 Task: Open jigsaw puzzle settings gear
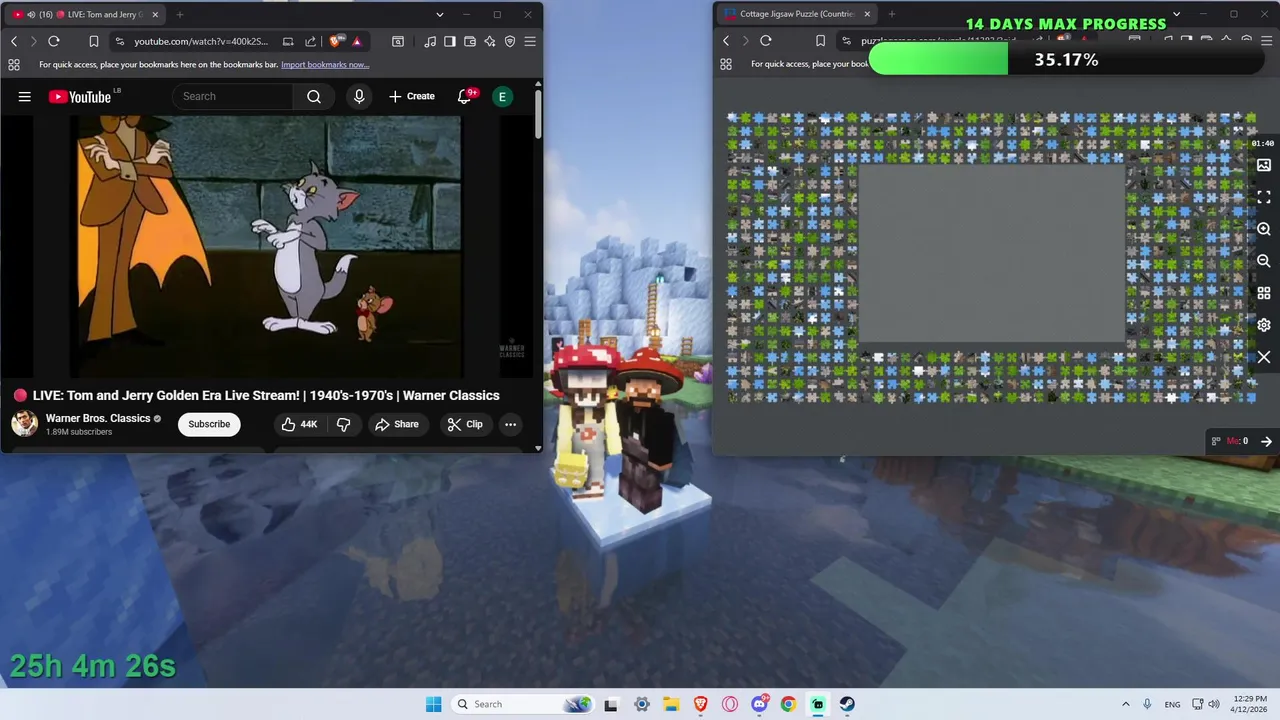coord(1264,325)
